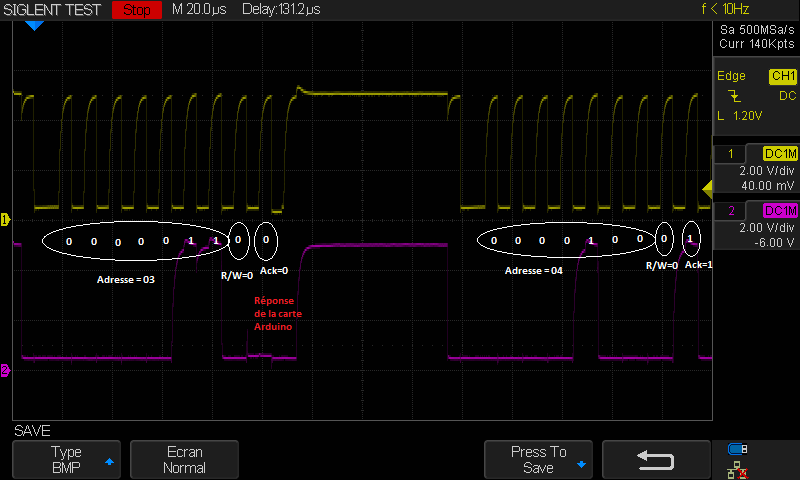Click the falling edge trigger slope icon
Image resolution: width=800 pixels, height=480 pixels.
735,96
